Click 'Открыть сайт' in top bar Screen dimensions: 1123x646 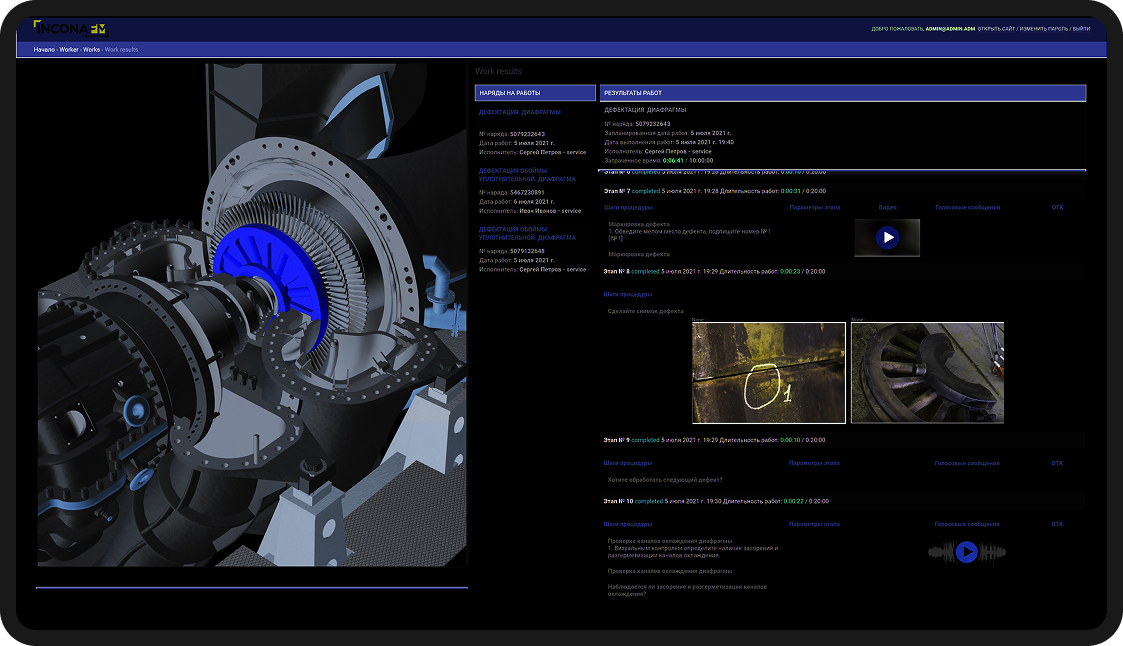[x=997, y=29]
